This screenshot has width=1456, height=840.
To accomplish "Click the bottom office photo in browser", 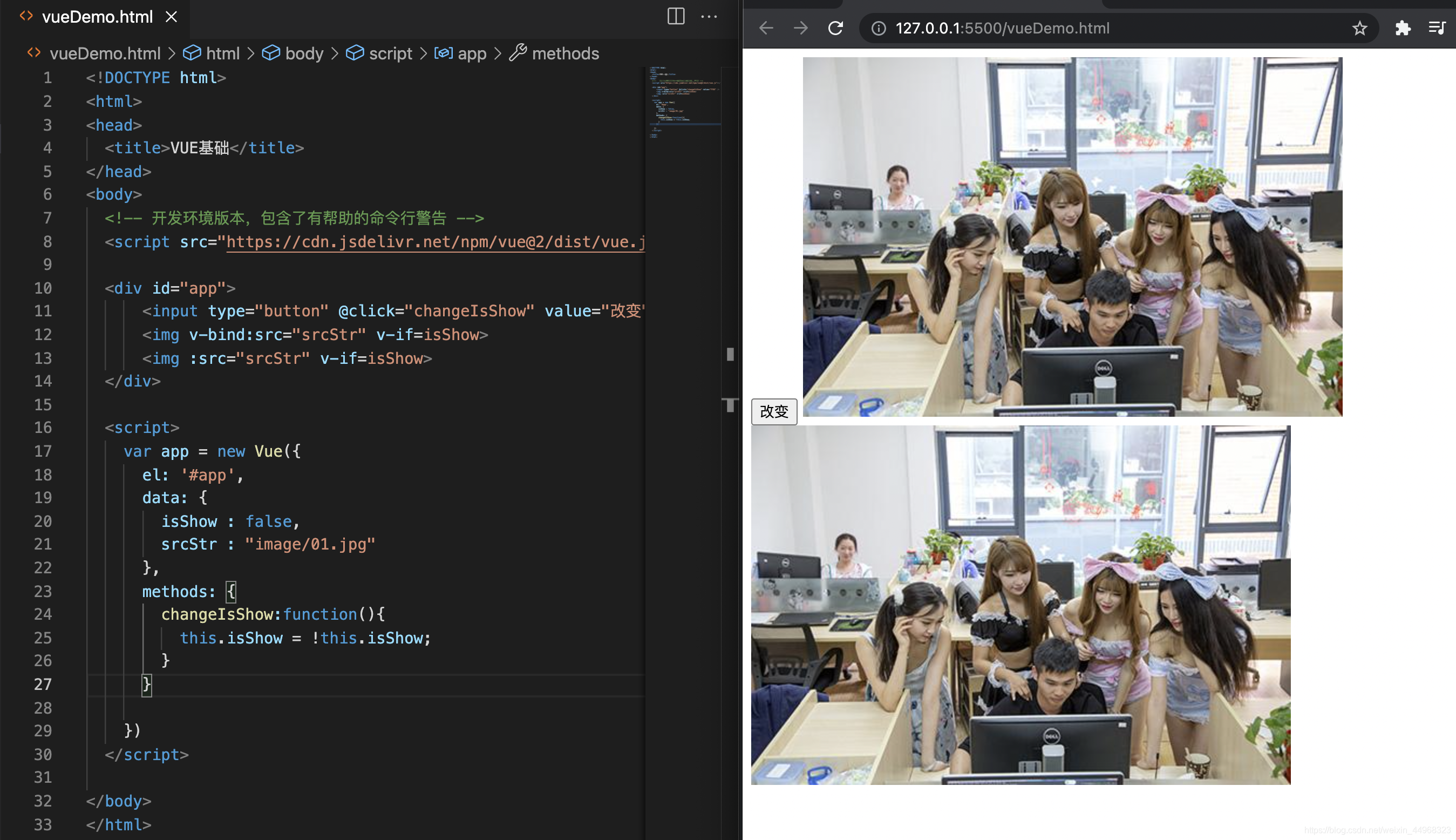I will click(1020, 605).
